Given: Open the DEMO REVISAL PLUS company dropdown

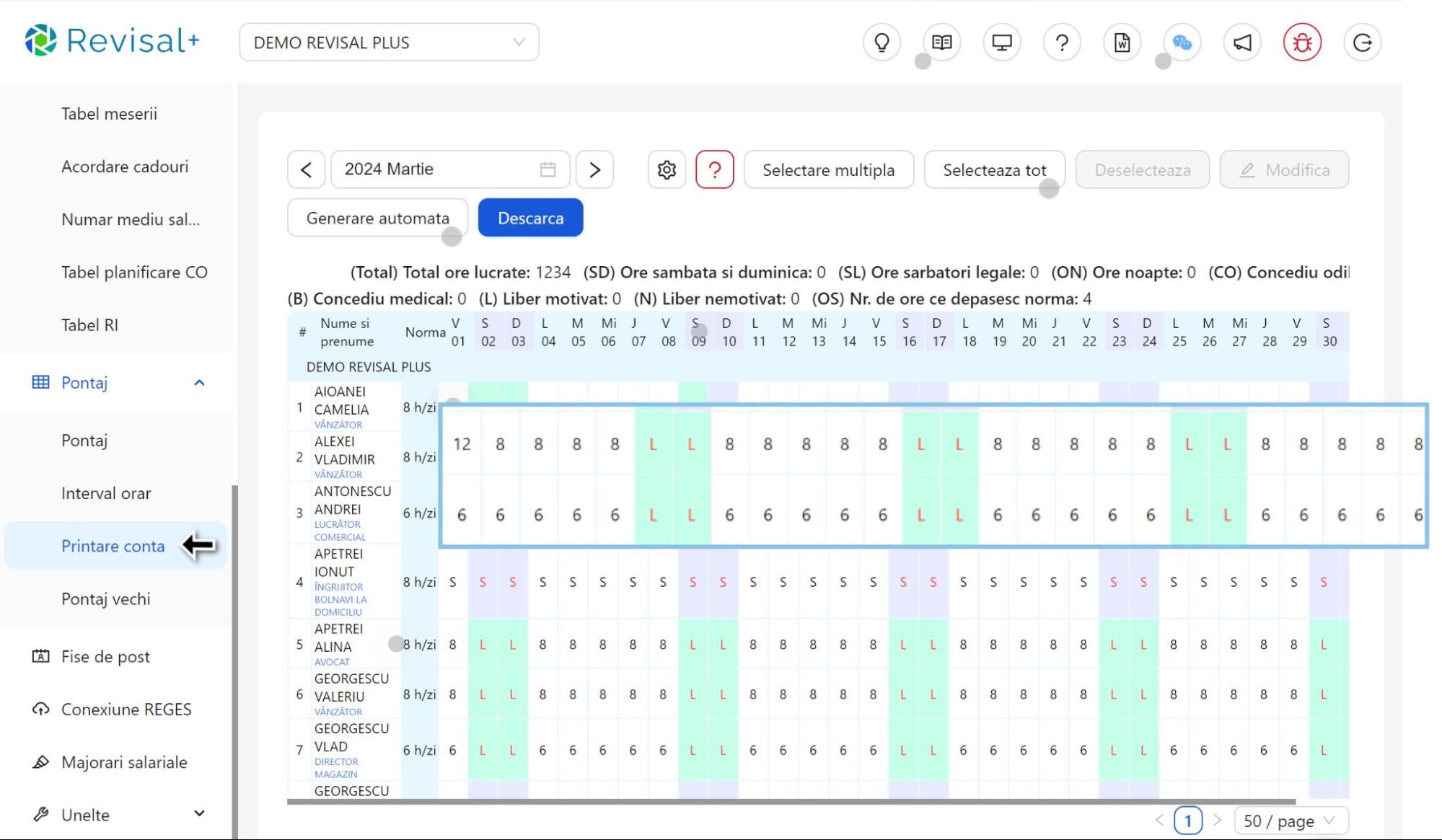Looking at the screenshot, I should coord(389,43).
